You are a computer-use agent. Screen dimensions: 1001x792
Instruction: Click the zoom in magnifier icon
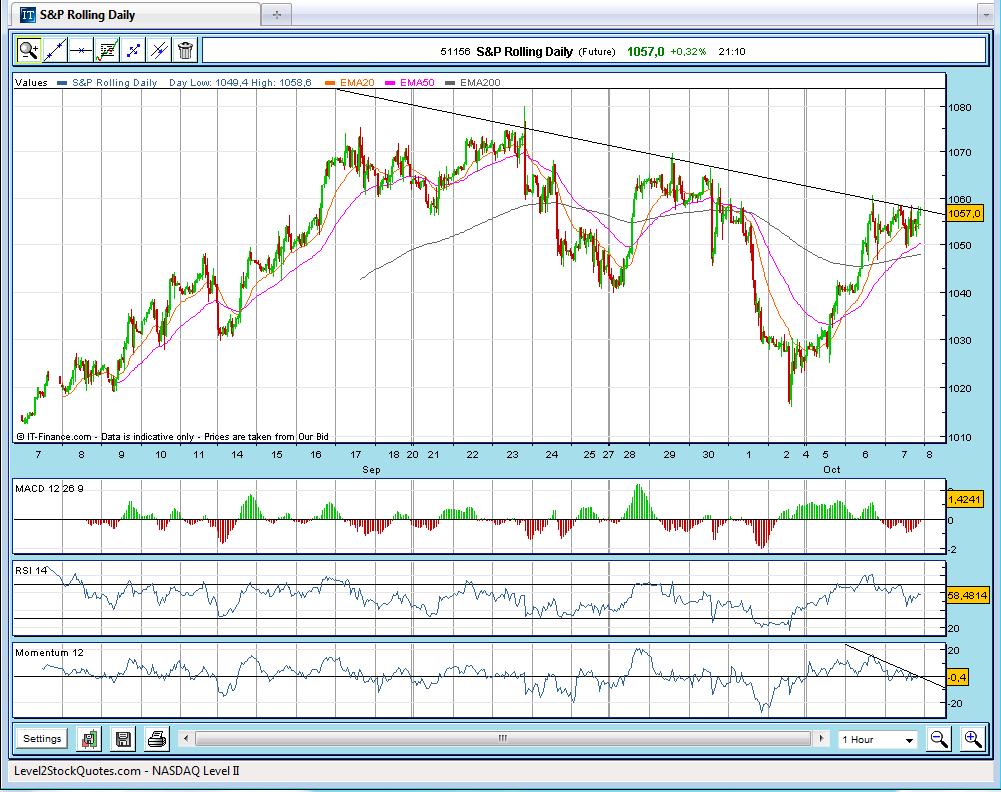click(x=973, y=739)
